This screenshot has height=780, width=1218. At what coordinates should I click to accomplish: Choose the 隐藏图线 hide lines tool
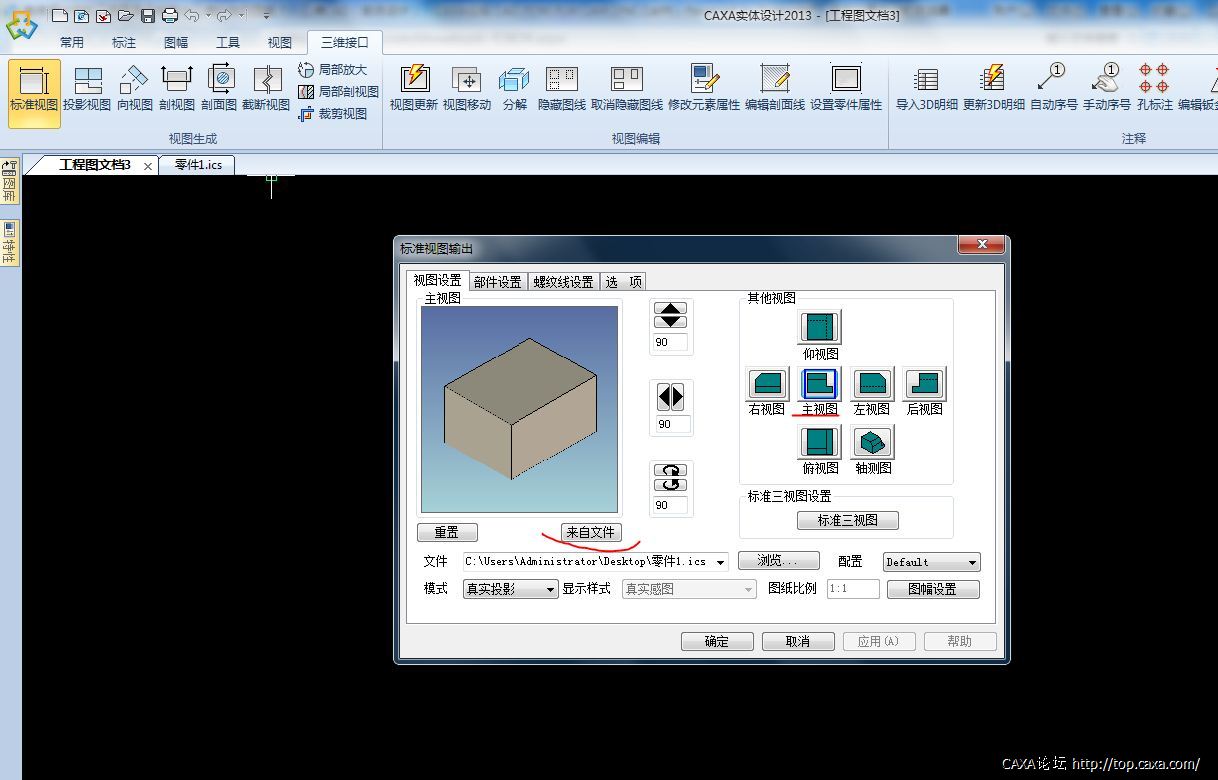[x=562, y=89]
